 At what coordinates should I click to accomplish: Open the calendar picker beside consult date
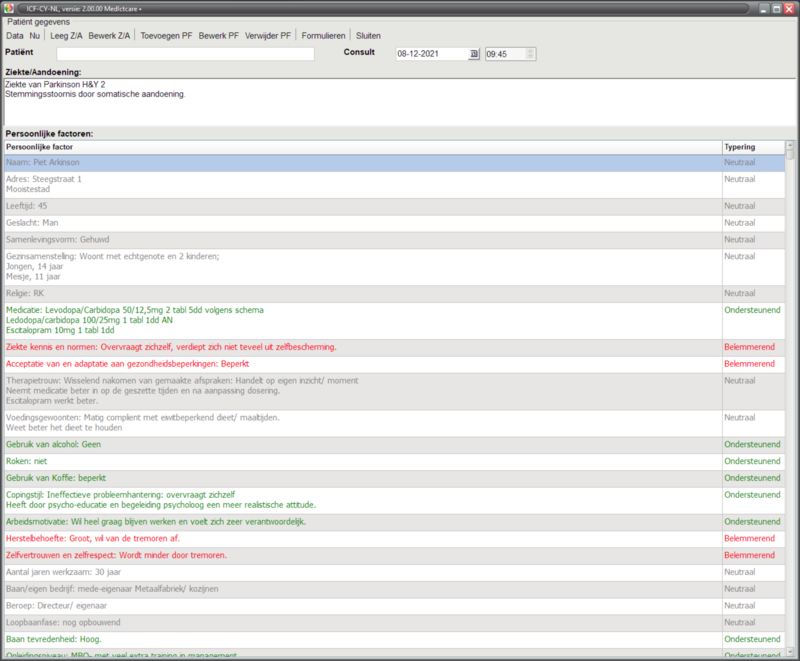coord(474,54)
